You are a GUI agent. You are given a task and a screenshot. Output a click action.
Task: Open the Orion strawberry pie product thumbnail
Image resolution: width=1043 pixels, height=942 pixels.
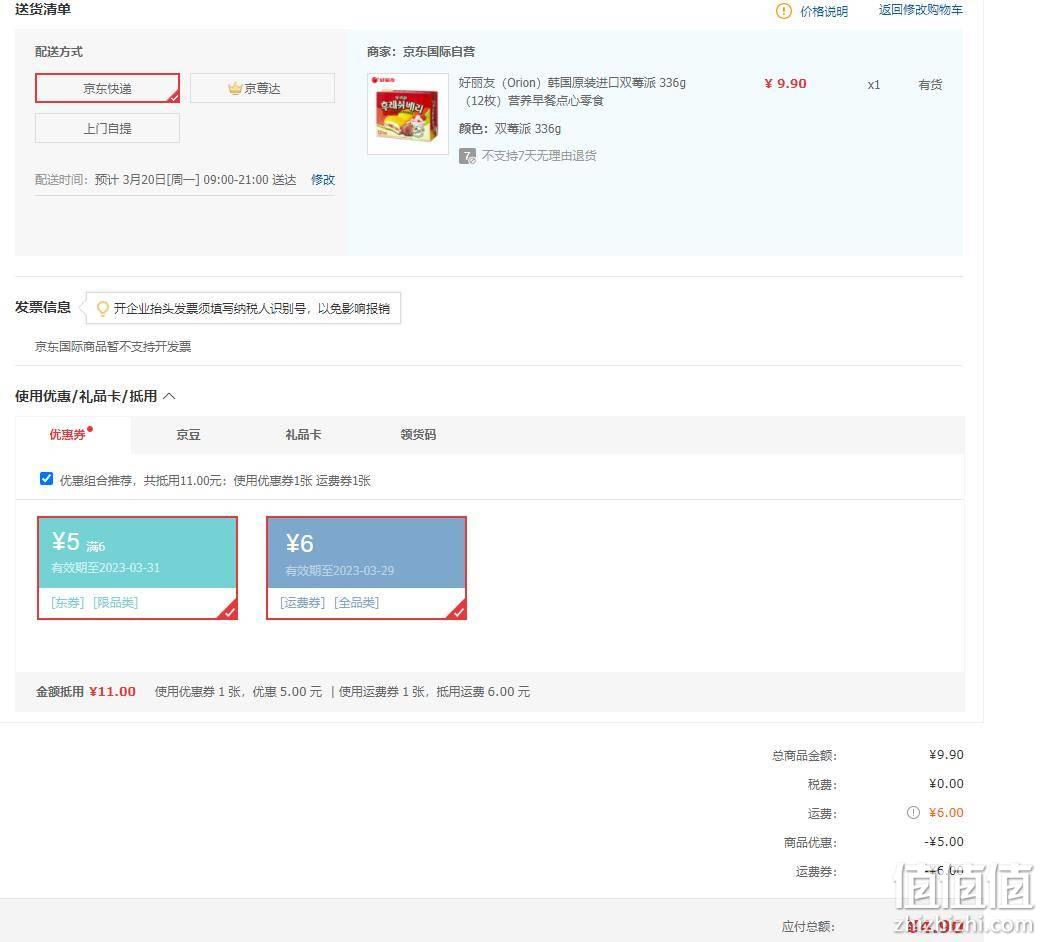pos(408,114)
